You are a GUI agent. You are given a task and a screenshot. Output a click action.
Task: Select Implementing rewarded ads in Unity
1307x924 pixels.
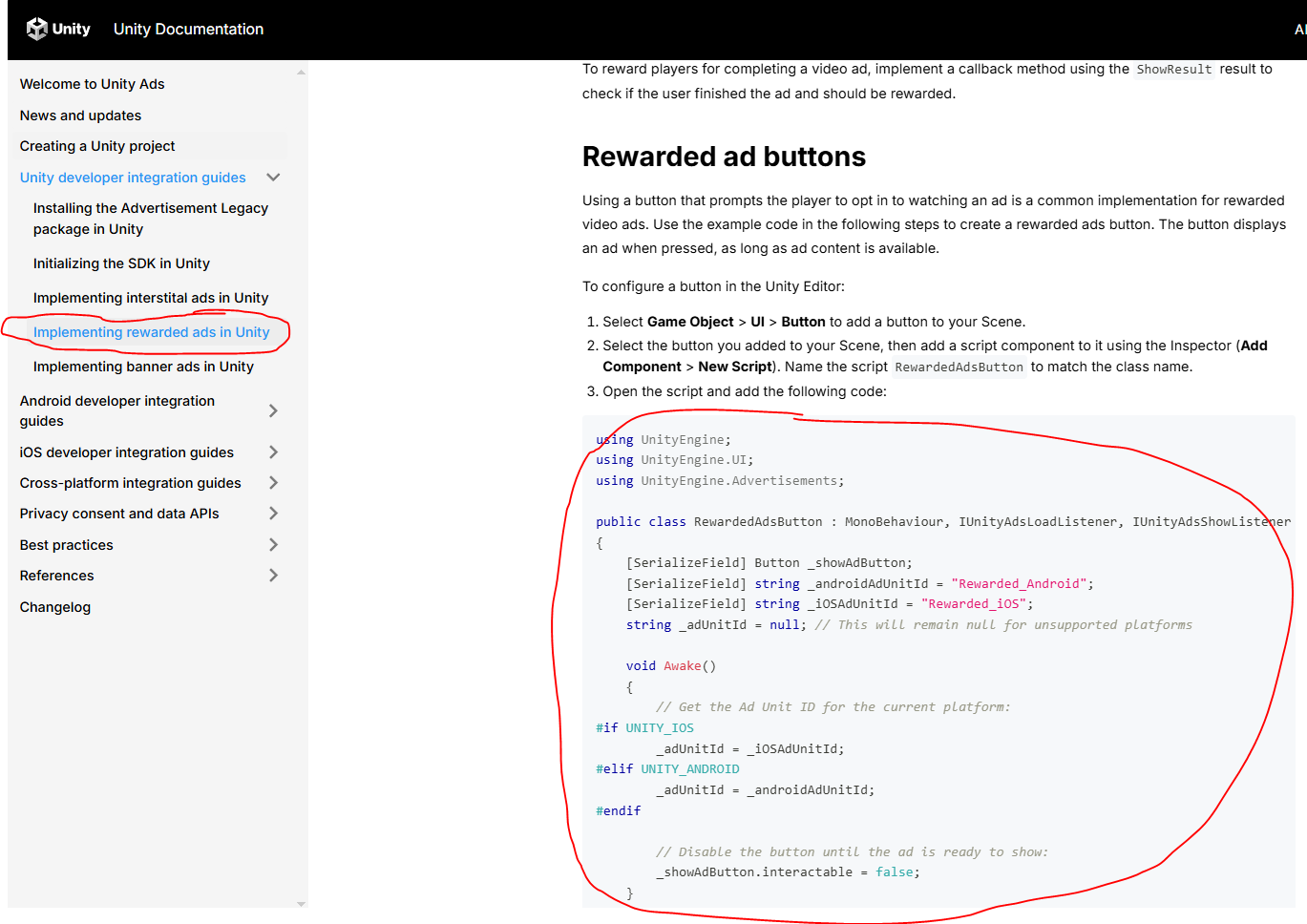coord(151,332)
